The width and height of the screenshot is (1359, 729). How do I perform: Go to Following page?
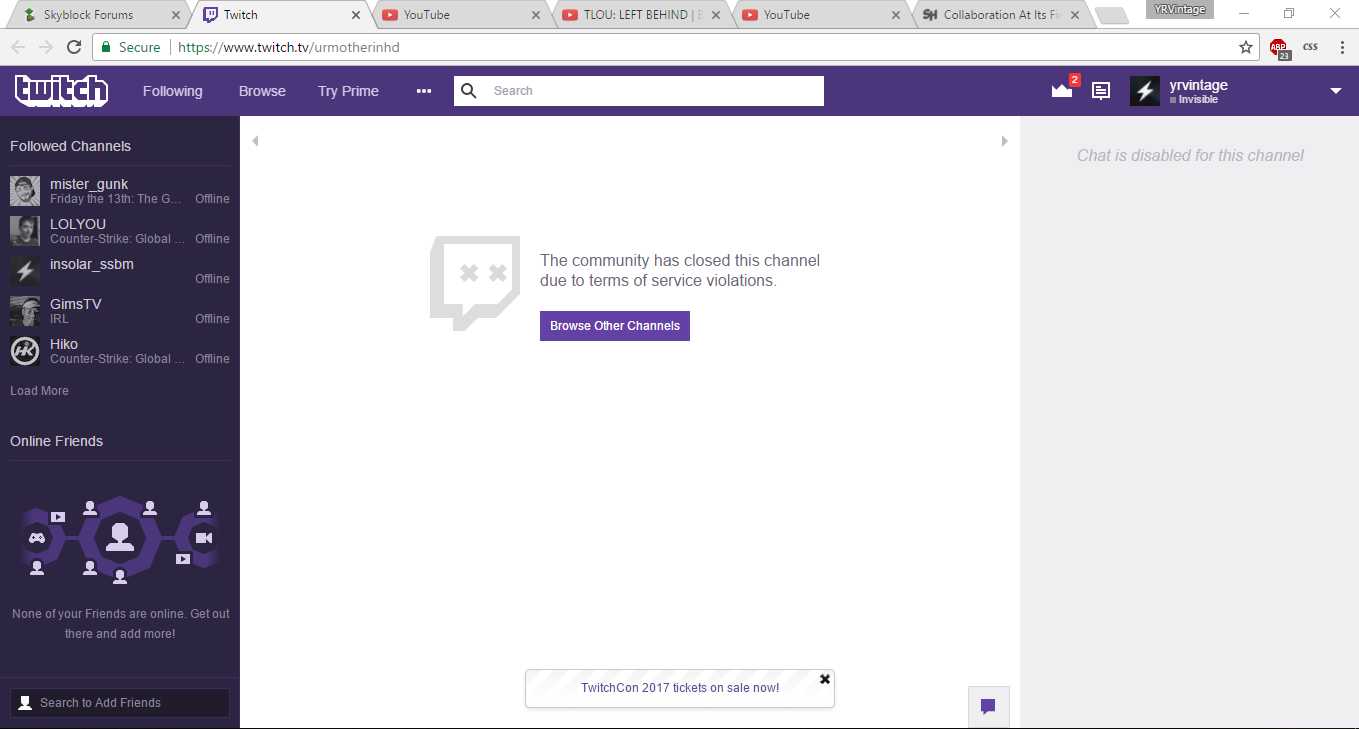[172, 91]
